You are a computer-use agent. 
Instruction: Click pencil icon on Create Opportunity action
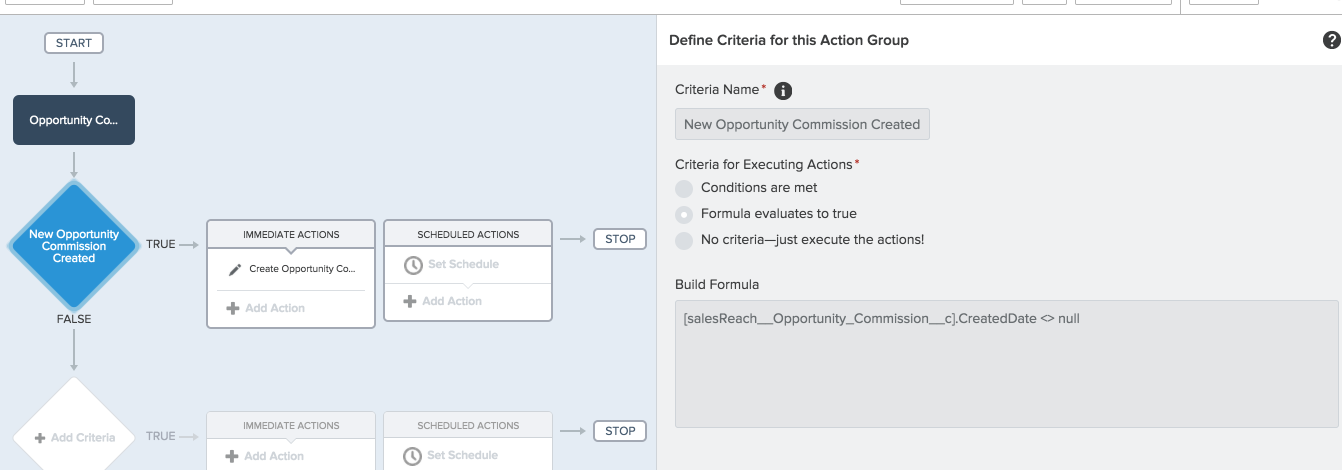pyautogui.click(x=235, y=269)
